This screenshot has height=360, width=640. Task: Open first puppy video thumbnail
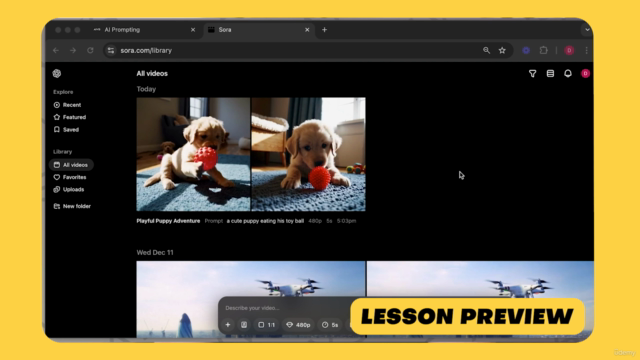tap(193, 154)
